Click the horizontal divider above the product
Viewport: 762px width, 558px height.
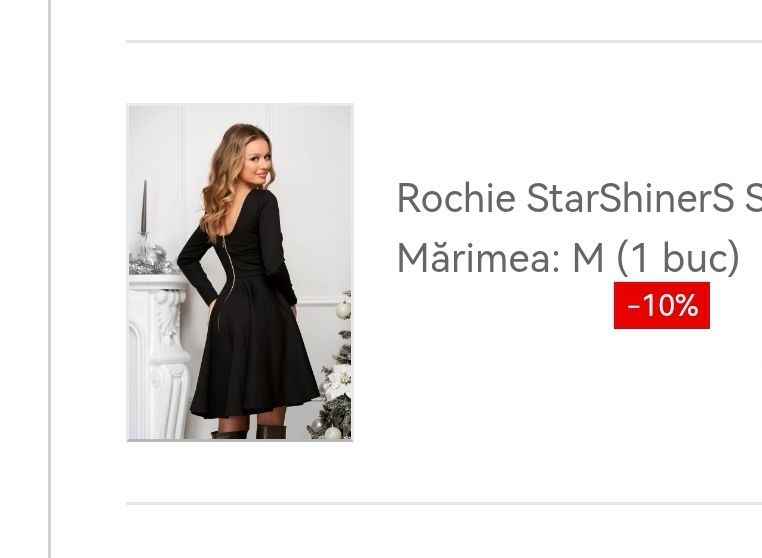[x=444, y=42]
